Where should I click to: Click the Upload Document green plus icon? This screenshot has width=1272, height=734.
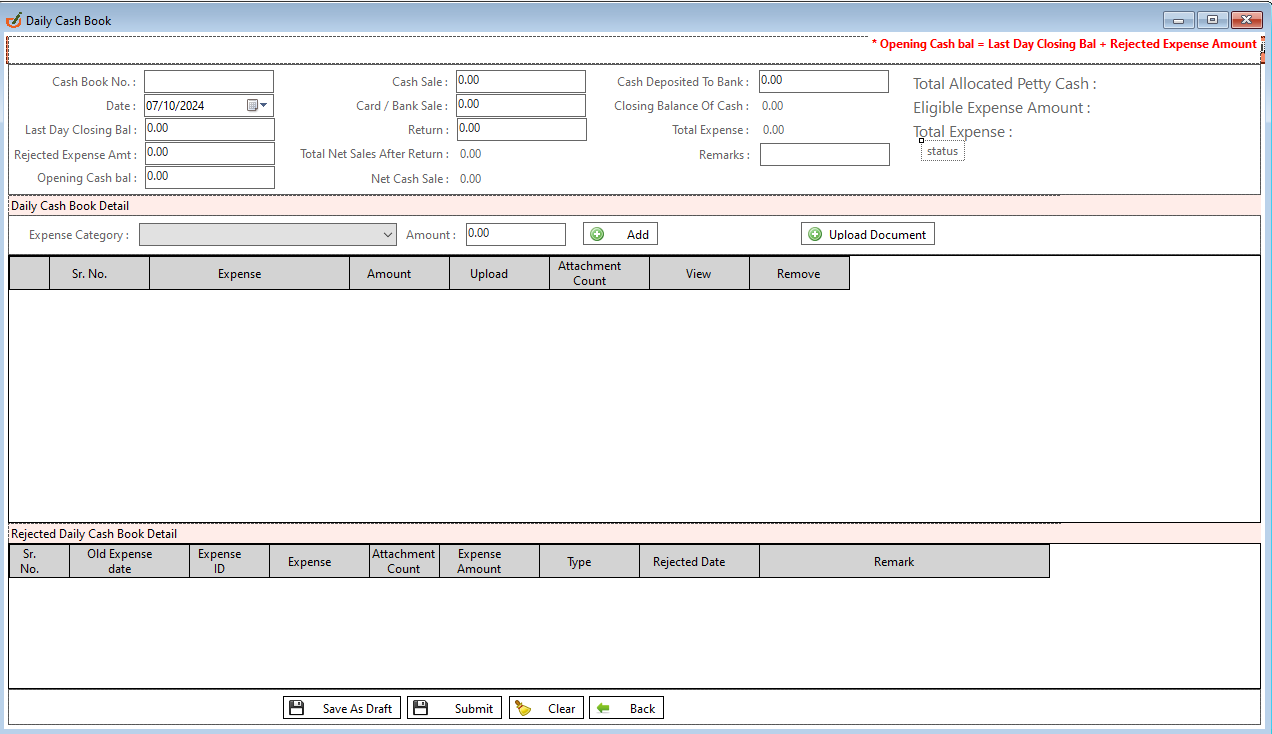815,234
